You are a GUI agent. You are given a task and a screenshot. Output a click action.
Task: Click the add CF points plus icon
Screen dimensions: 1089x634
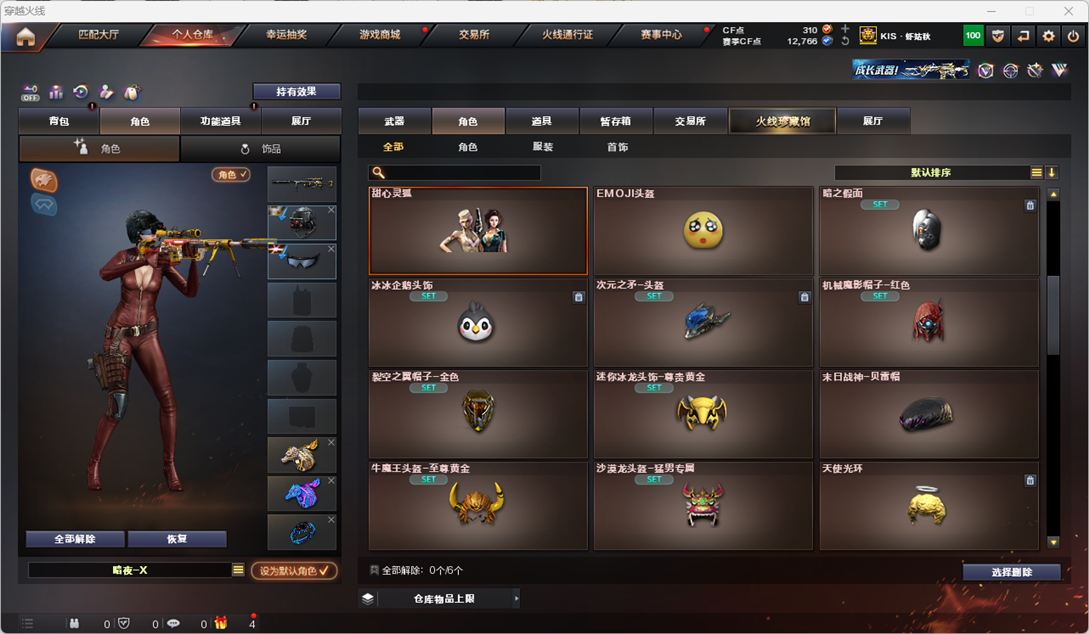(845, 29)
